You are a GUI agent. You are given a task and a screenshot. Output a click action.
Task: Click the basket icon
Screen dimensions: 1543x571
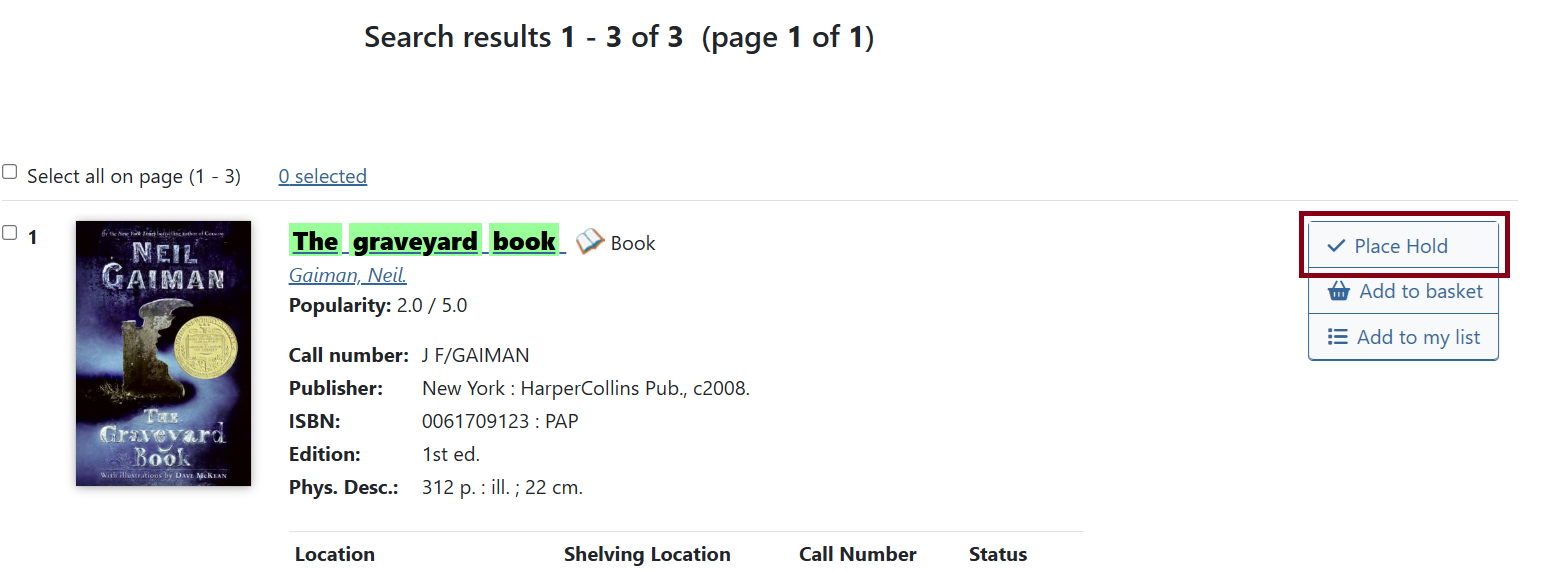coord(1338,292)
